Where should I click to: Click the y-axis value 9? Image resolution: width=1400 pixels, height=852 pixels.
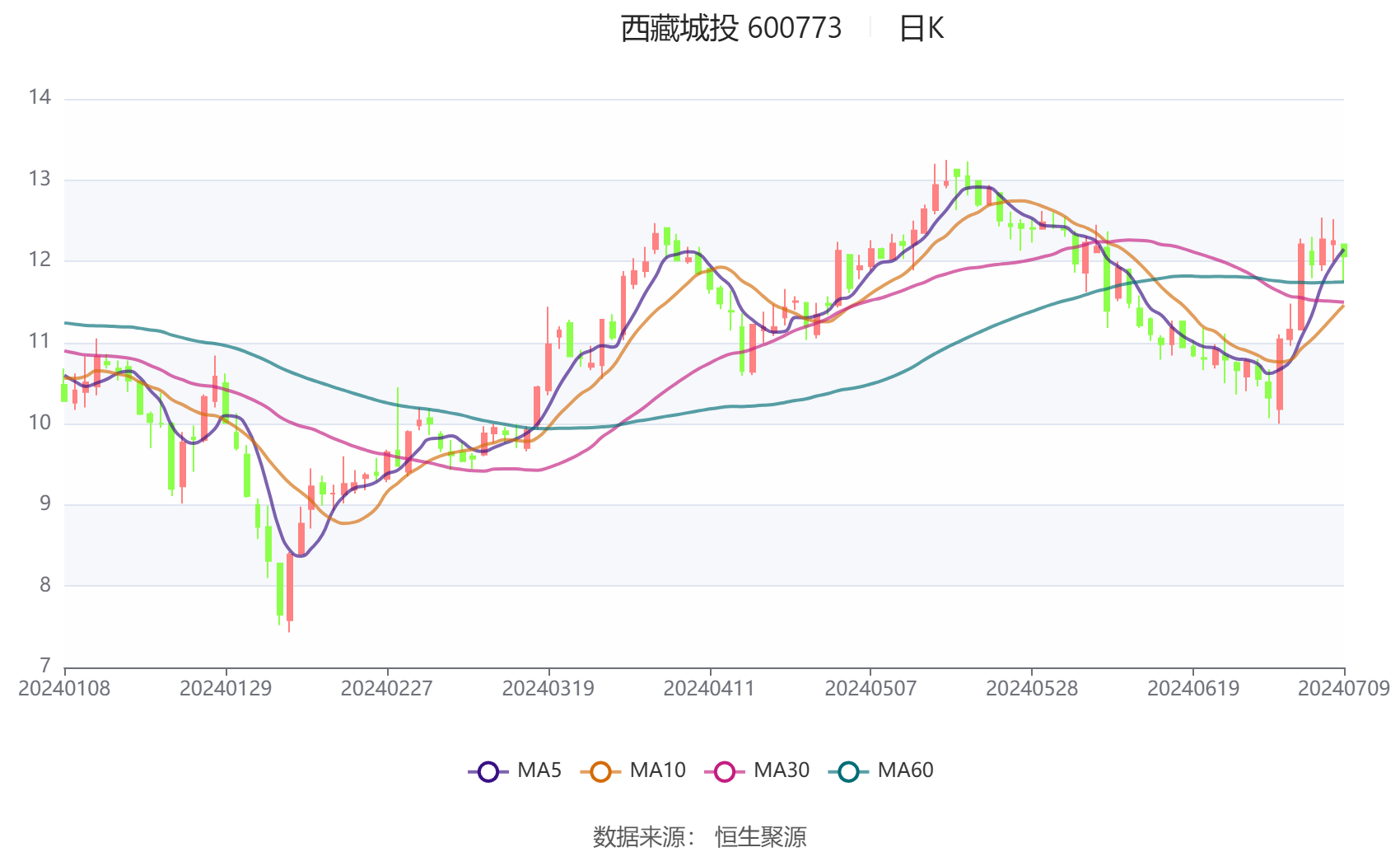tap(45, 504)
